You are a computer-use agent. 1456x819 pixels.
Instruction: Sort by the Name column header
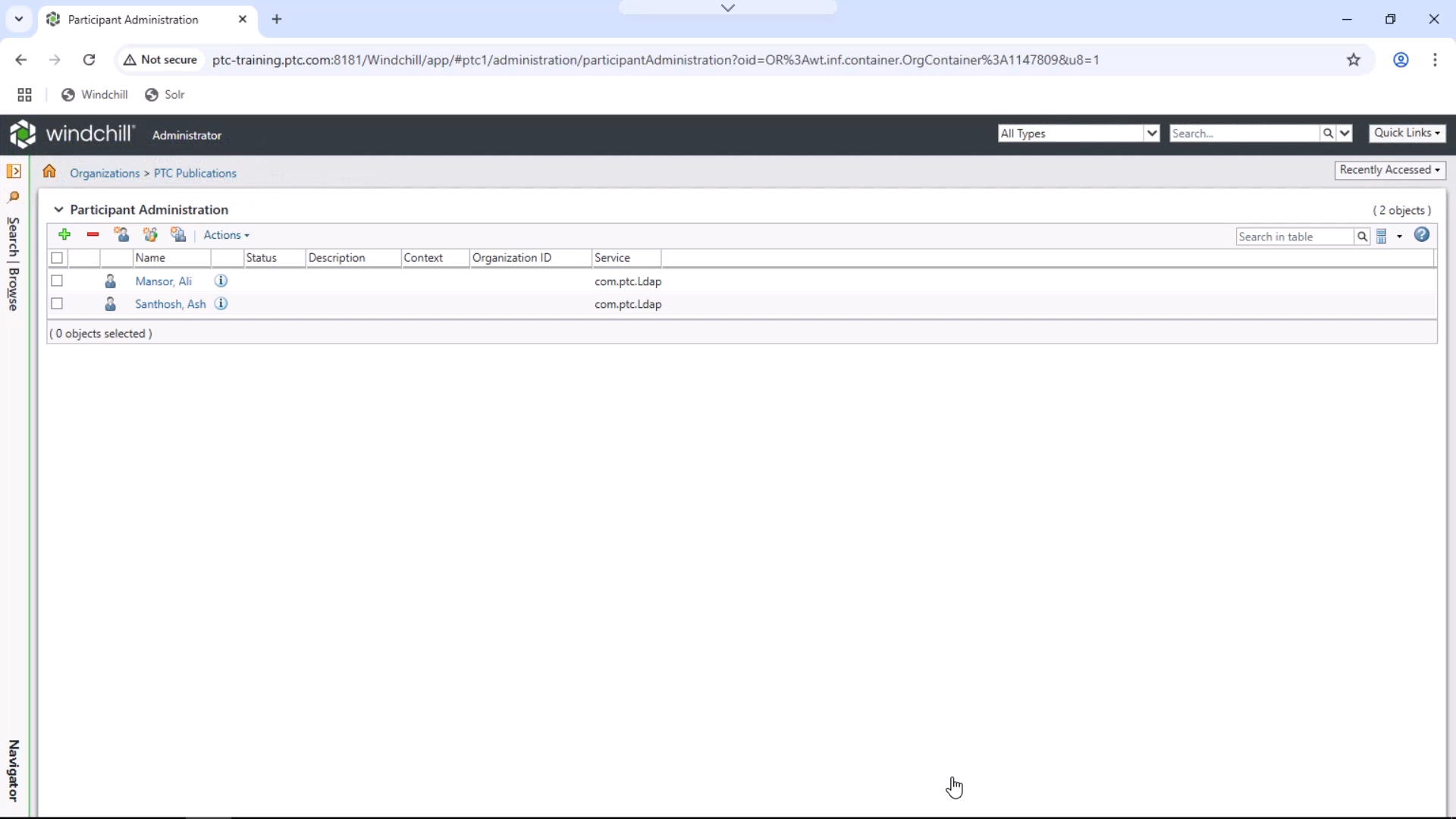[x=171, y=258]
